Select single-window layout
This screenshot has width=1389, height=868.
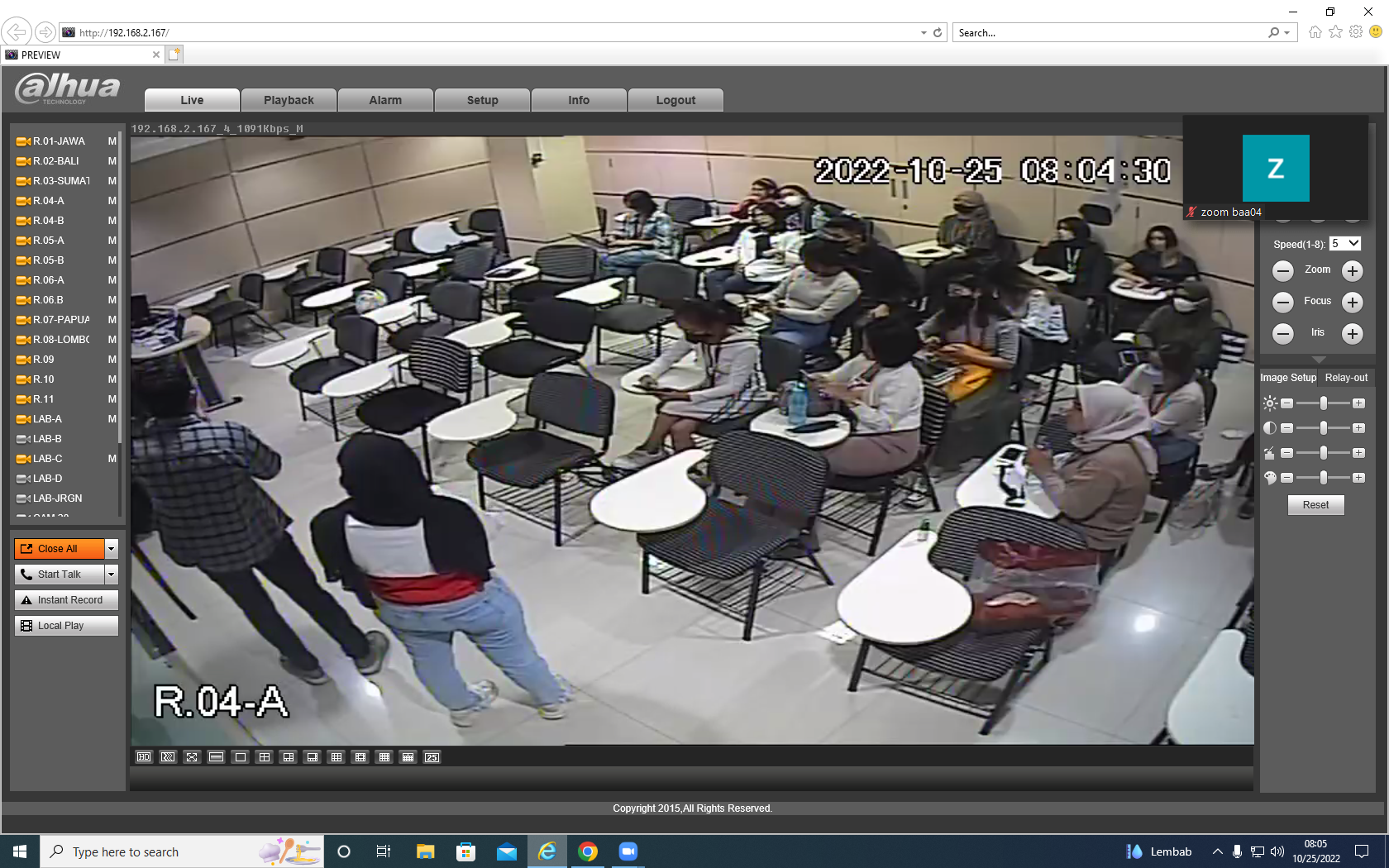click(240, 757)
